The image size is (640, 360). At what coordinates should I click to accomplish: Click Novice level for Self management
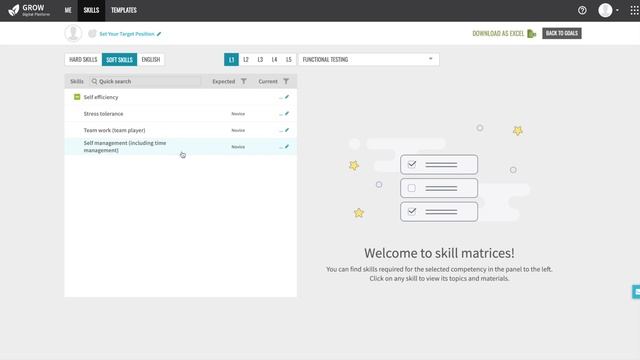[x=238, y=147]
